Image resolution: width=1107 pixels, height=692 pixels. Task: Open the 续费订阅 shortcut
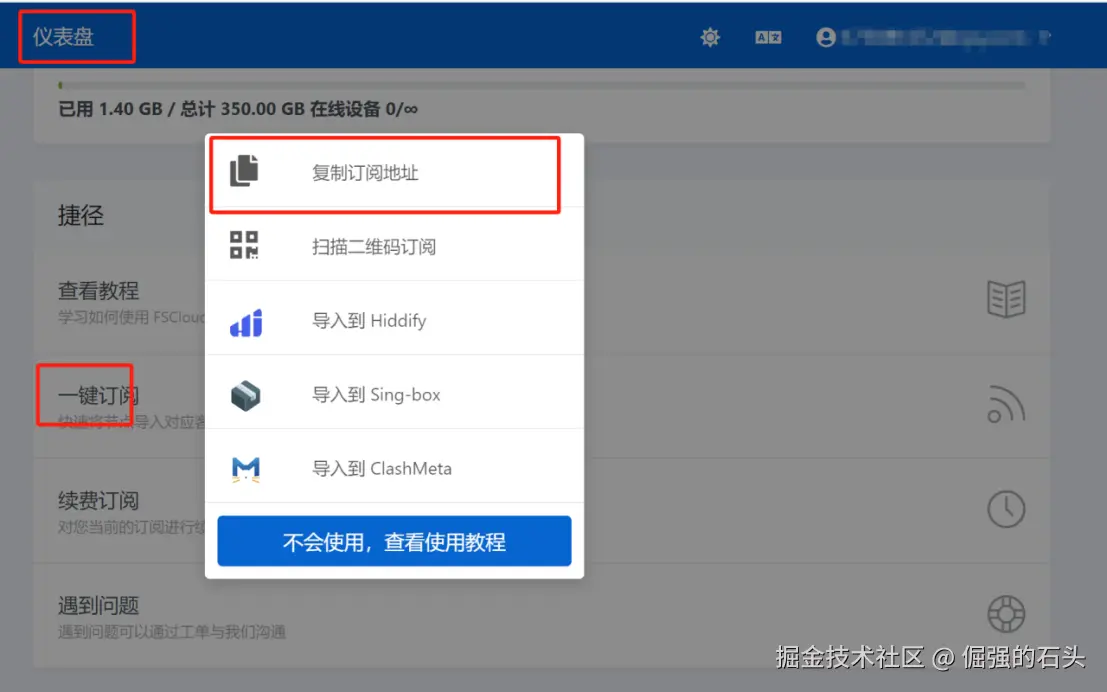(x=542, y=511)
